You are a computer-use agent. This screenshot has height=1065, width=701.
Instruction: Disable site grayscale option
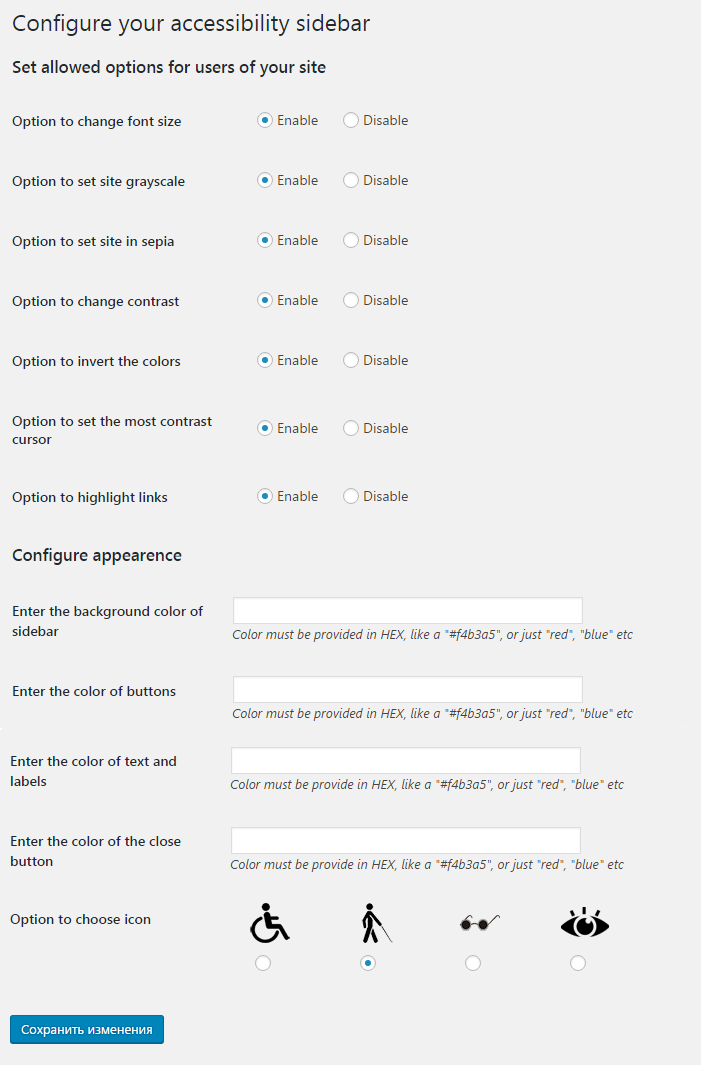pyautogui.click(x=350, y=180)
